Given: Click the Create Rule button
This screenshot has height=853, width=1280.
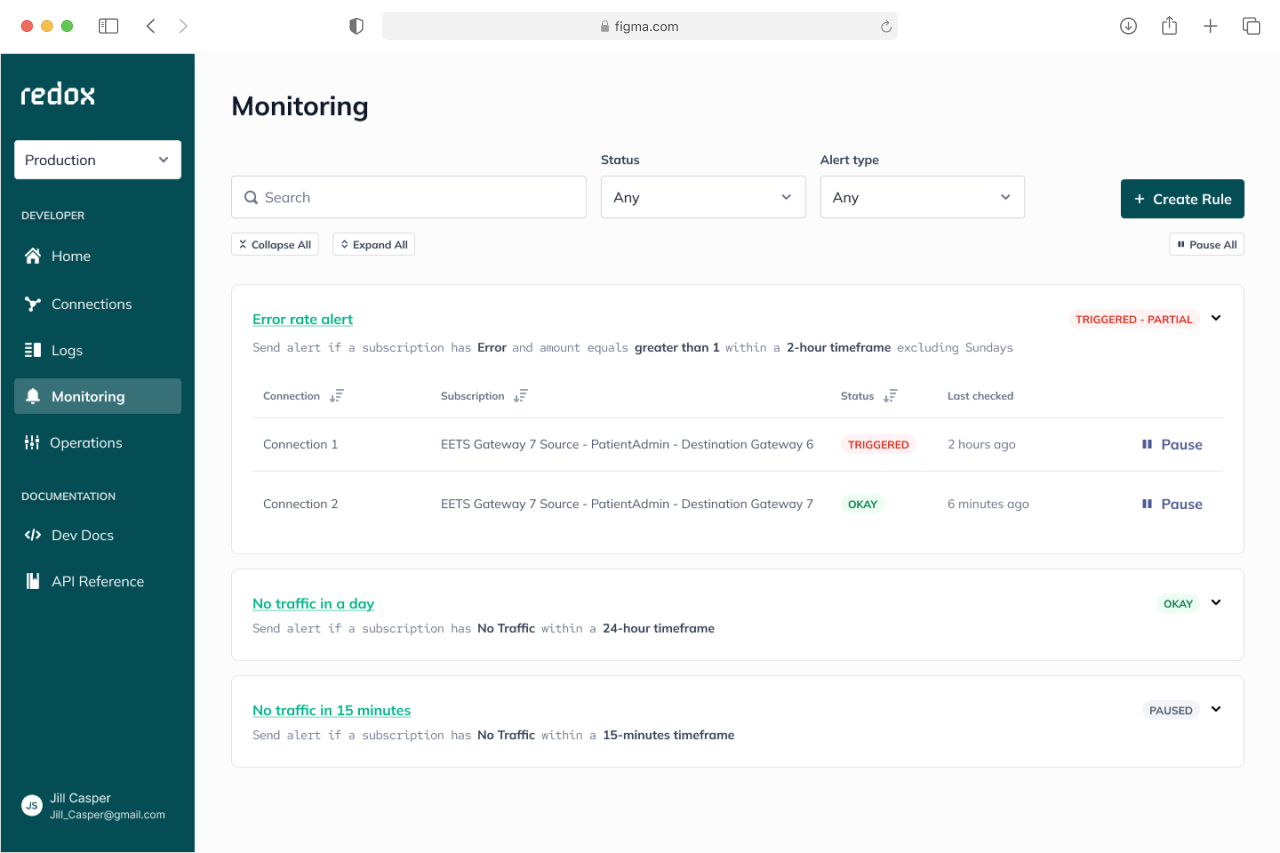Looking at the screenshot, I should pyautogui.click(x=1182, y=199).
